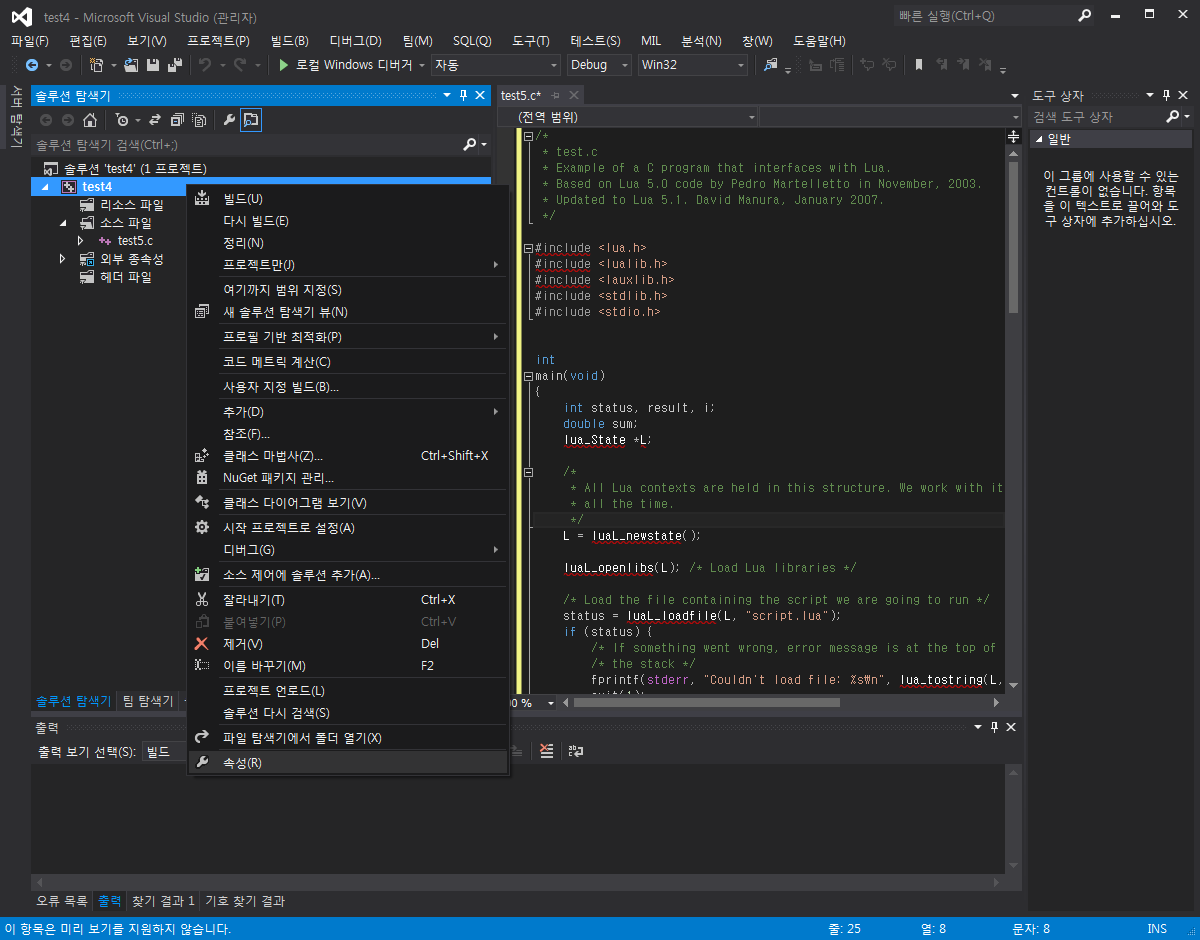Expand the test5.c file node
Viewport: 1200px width, 940px height.
[81, 241]
